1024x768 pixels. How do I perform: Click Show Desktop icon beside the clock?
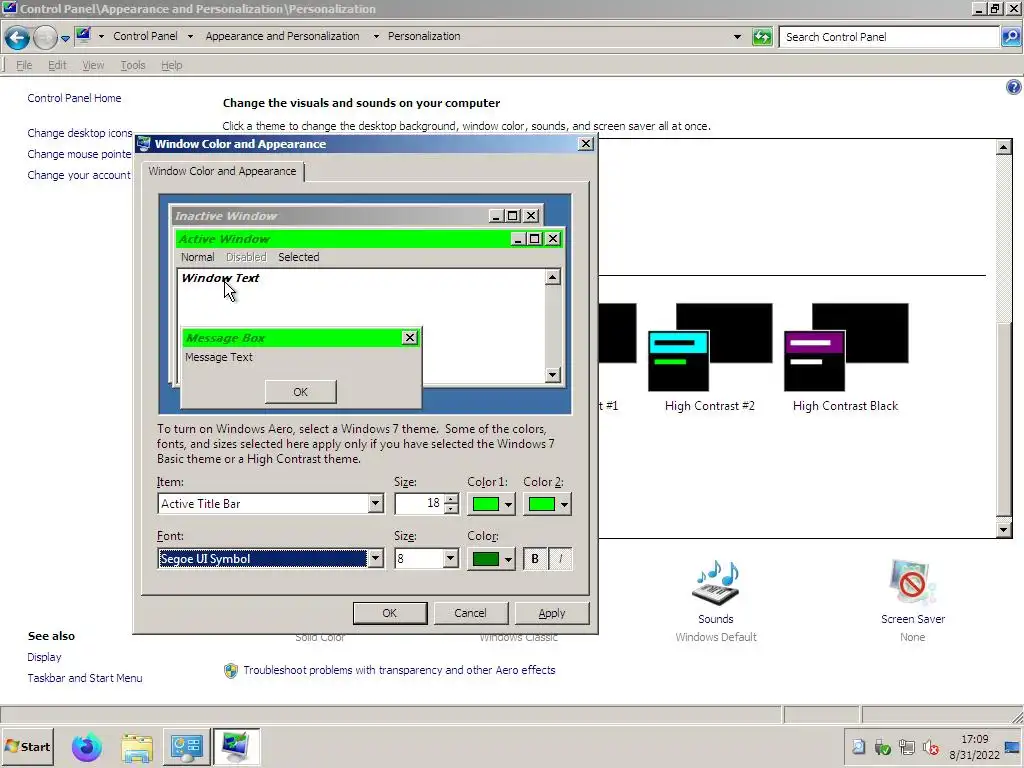pyautogui.click(x=1013, y=747)
